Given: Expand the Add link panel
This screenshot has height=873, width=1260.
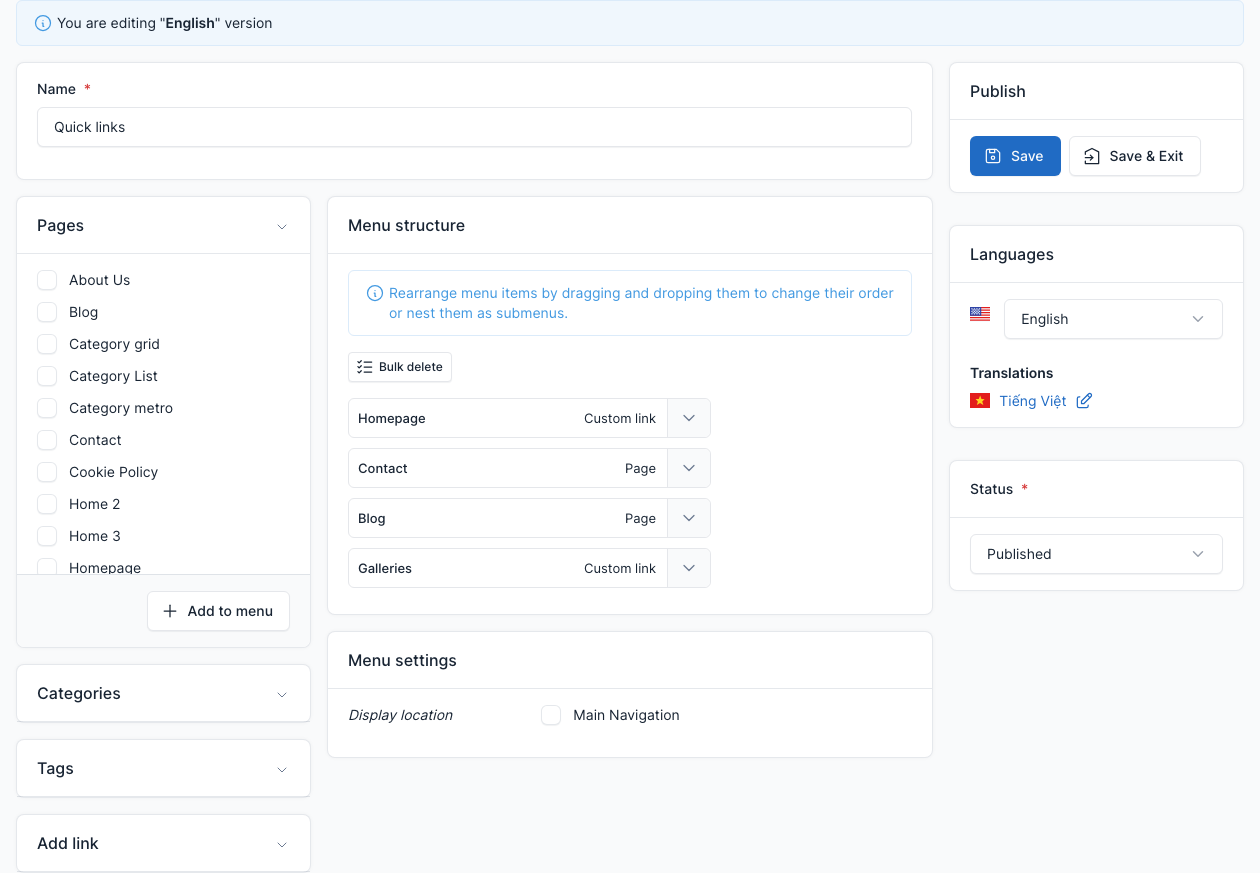Looking at the screenshot, I should tap(282, 844).
